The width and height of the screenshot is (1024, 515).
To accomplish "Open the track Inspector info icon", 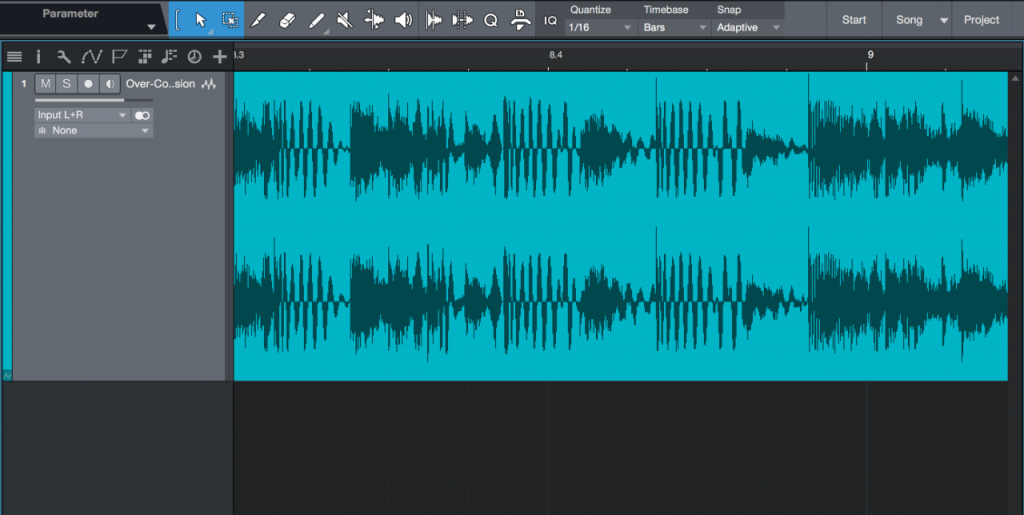I will (x=38, y=57).
